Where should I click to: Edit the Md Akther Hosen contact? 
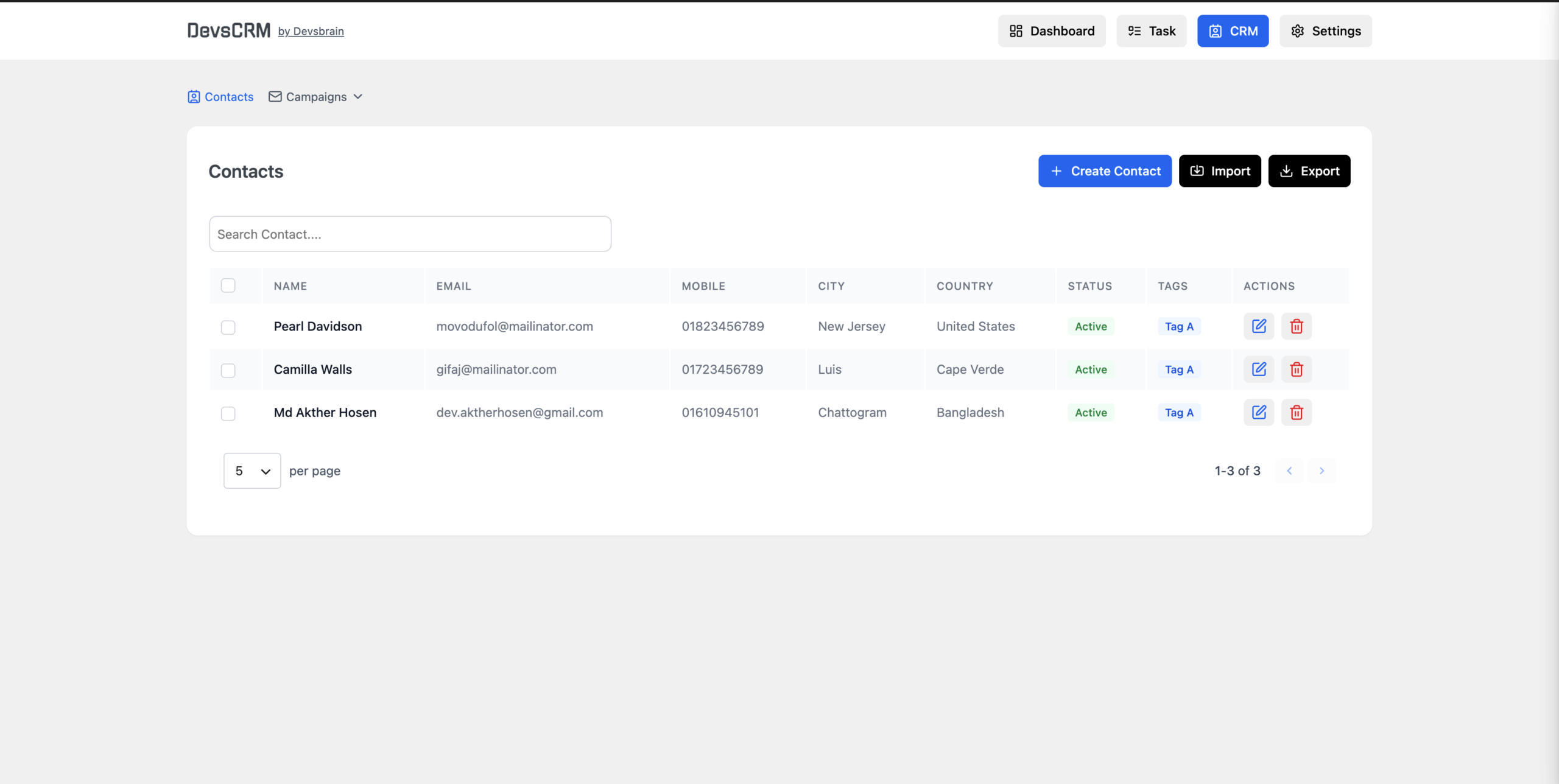(1259, 413)
